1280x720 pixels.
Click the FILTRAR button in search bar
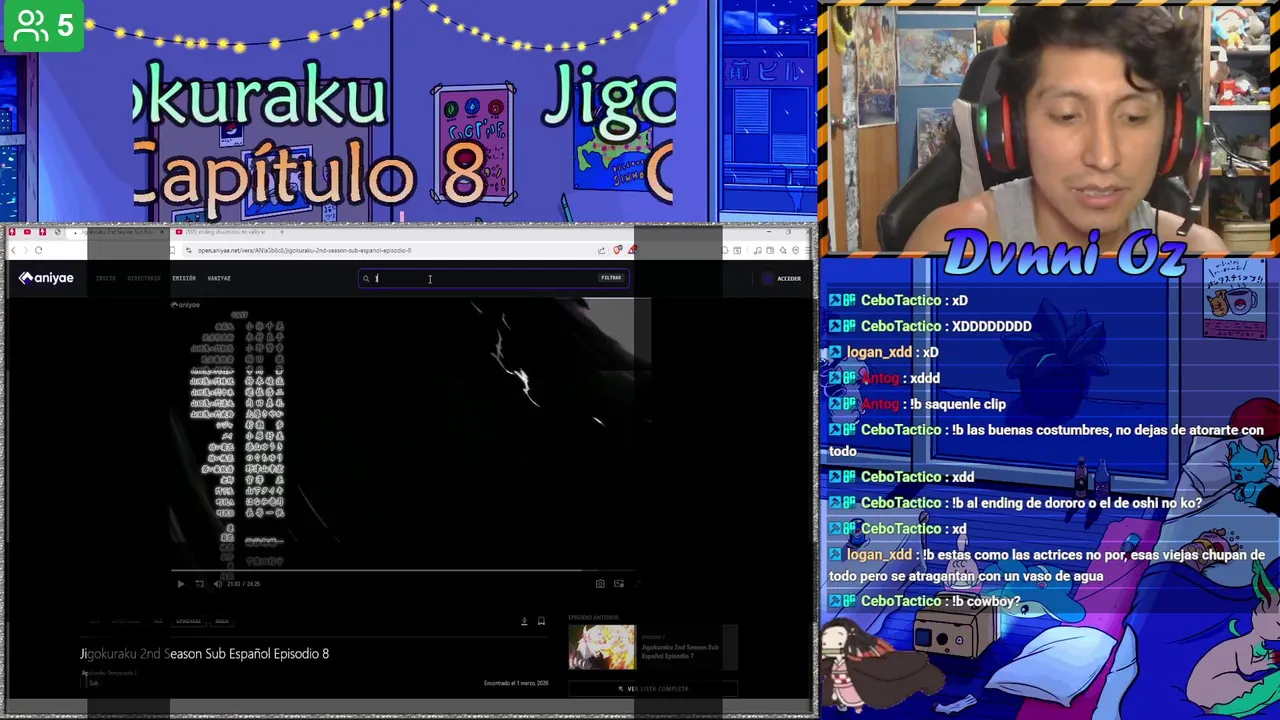(611, 278)
